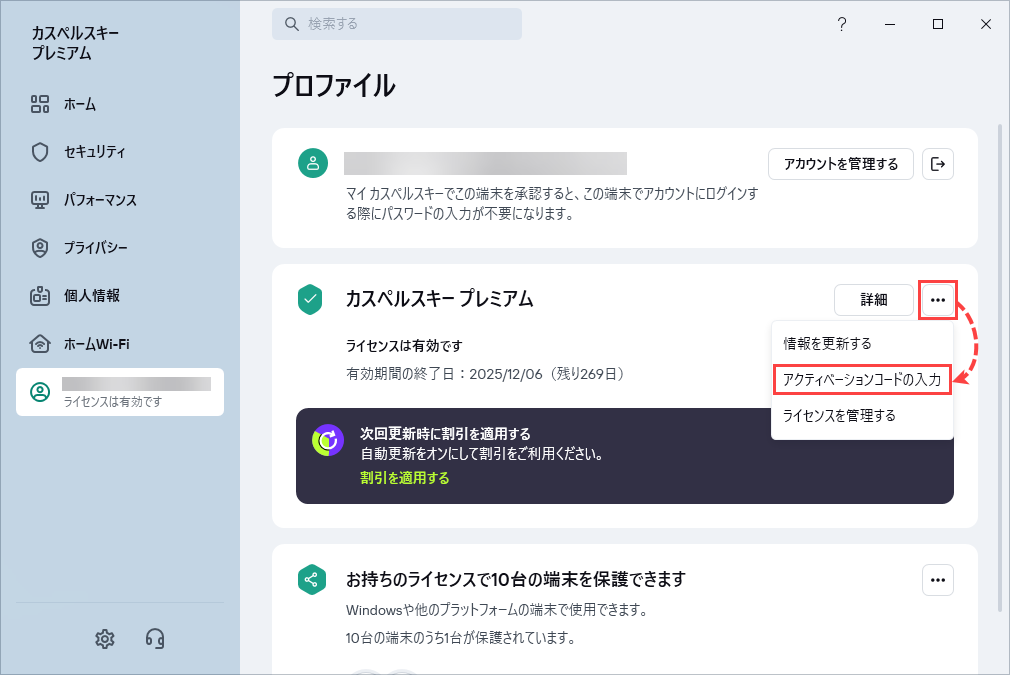Open application settings via the gear icon
The height and width of the screenshot is (675, 1010).
pos(105,639)
